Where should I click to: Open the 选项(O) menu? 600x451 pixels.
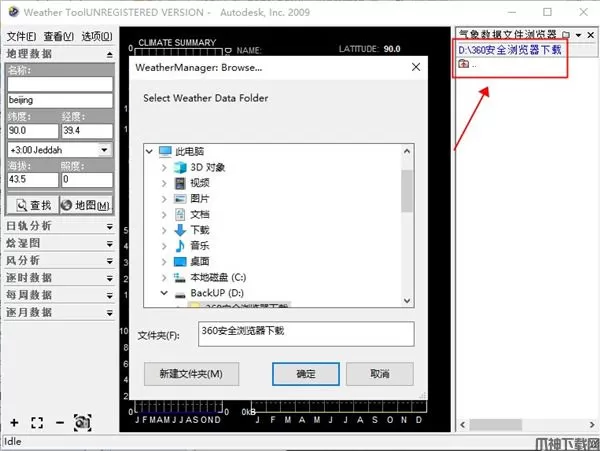[97, 36]
